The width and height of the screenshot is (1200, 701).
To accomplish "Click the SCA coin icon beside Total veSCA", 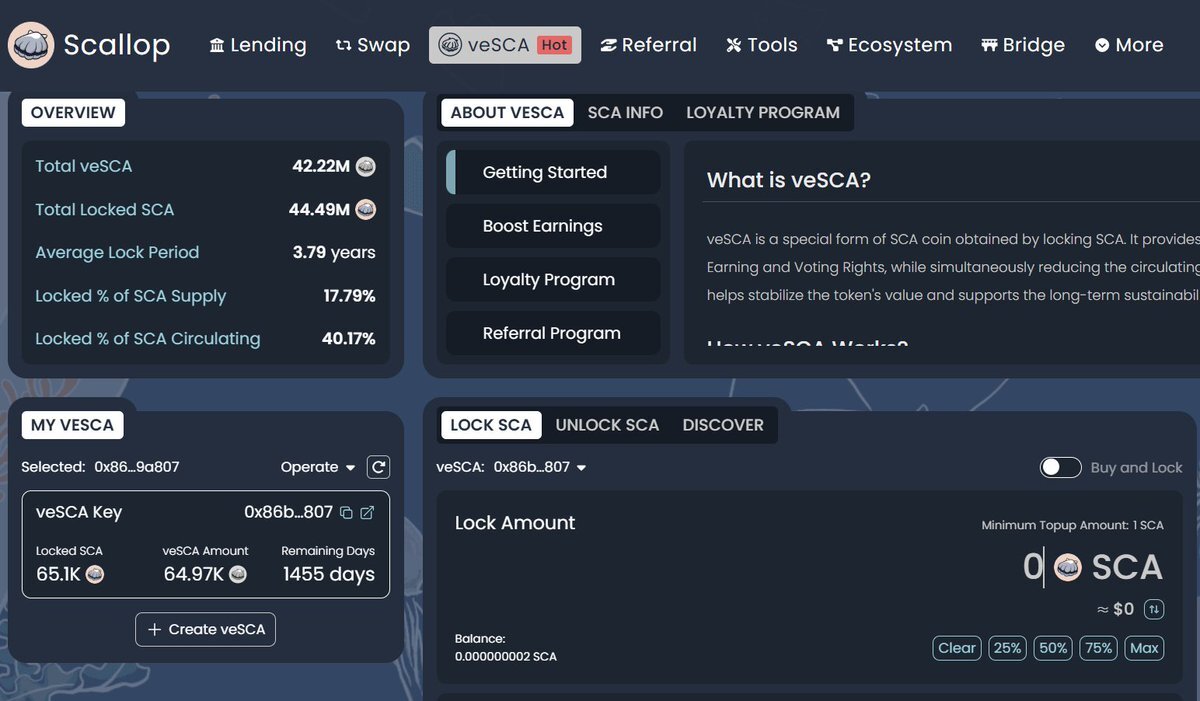I will [366, 166].
